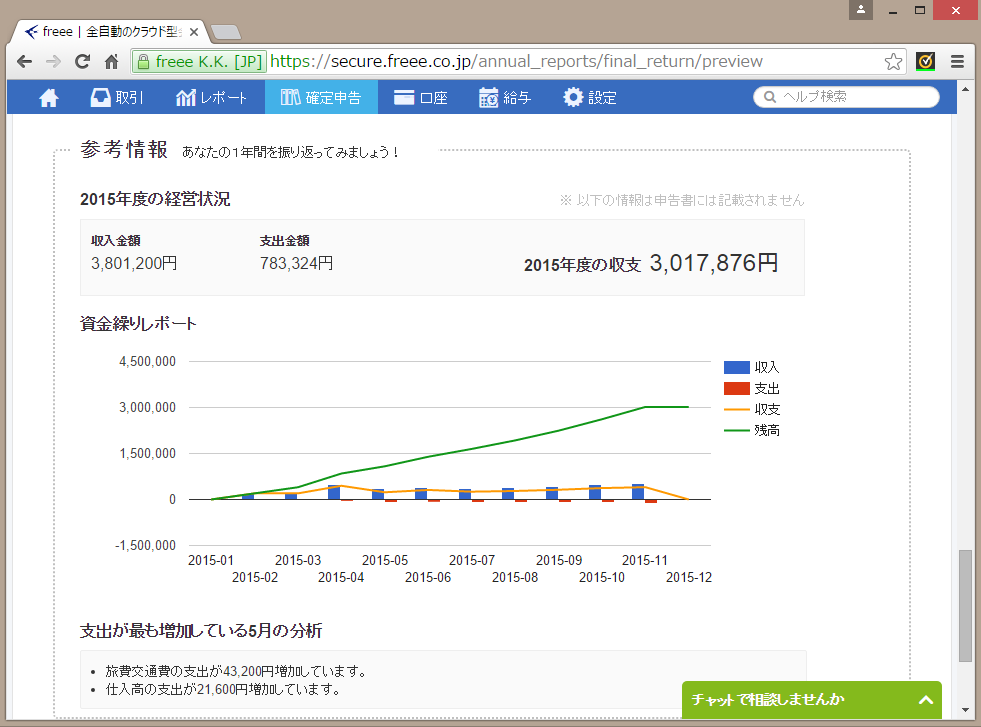The height and width of the screenshot is (727, 981).
Task: Open the Chrome hamburger menu
Action: pyautogui.click(x=957, y=61)
